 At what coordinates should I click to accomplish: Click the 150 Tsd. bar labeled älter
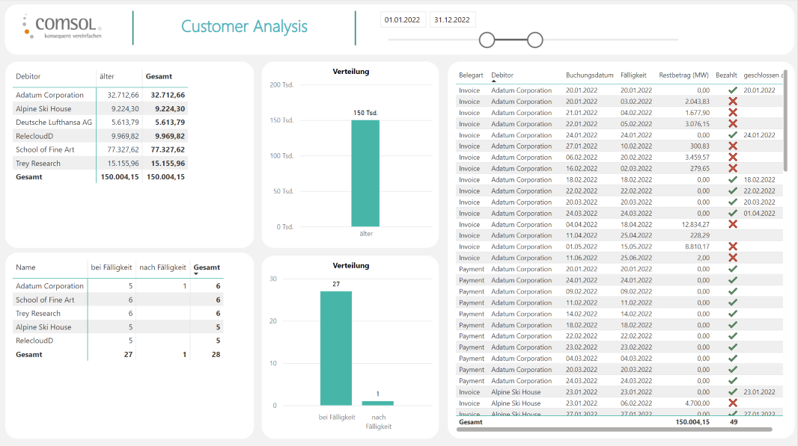click(x=365, y=173)
